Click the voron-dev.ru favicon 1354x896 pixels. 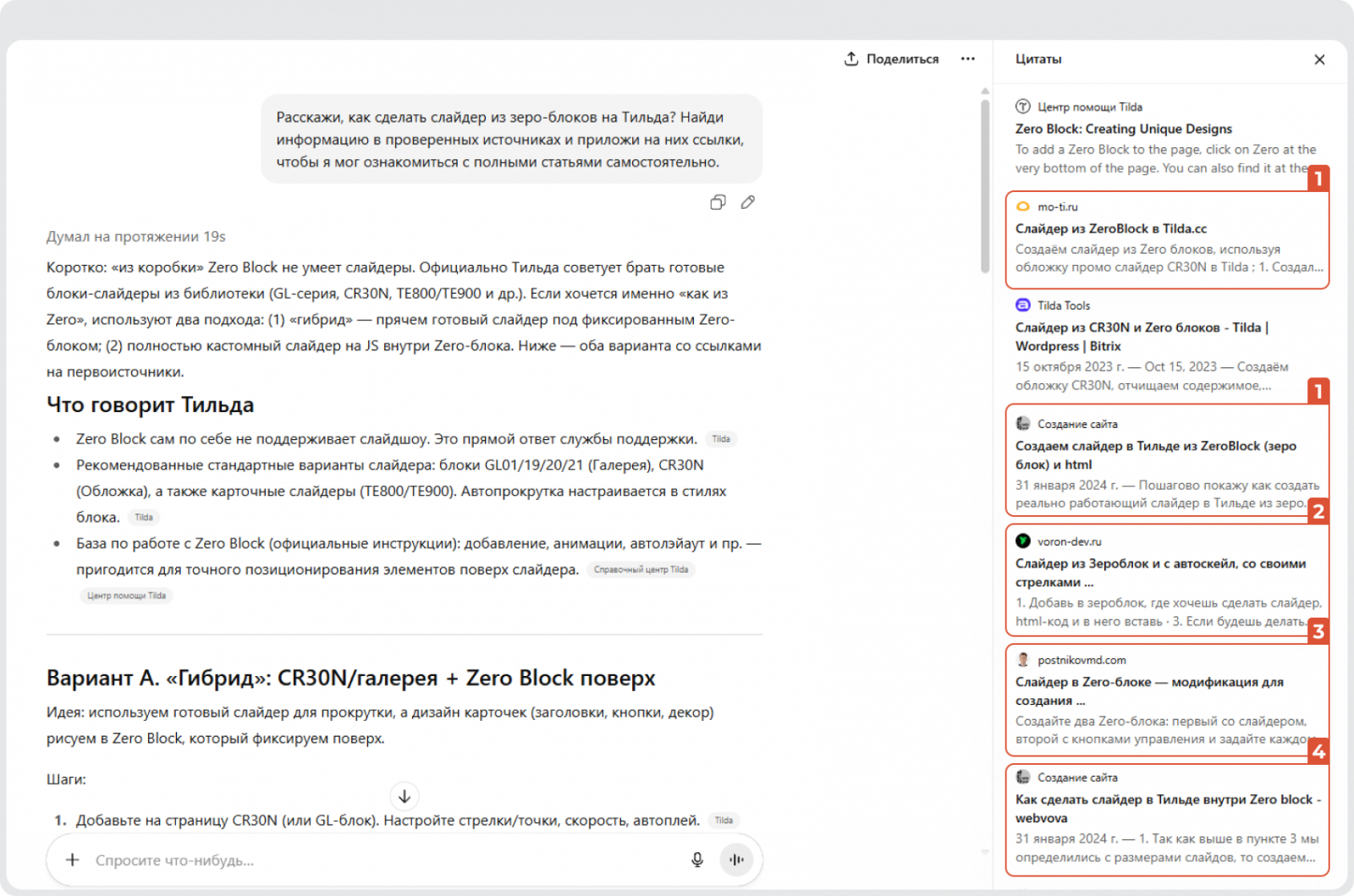[1023, 541]
